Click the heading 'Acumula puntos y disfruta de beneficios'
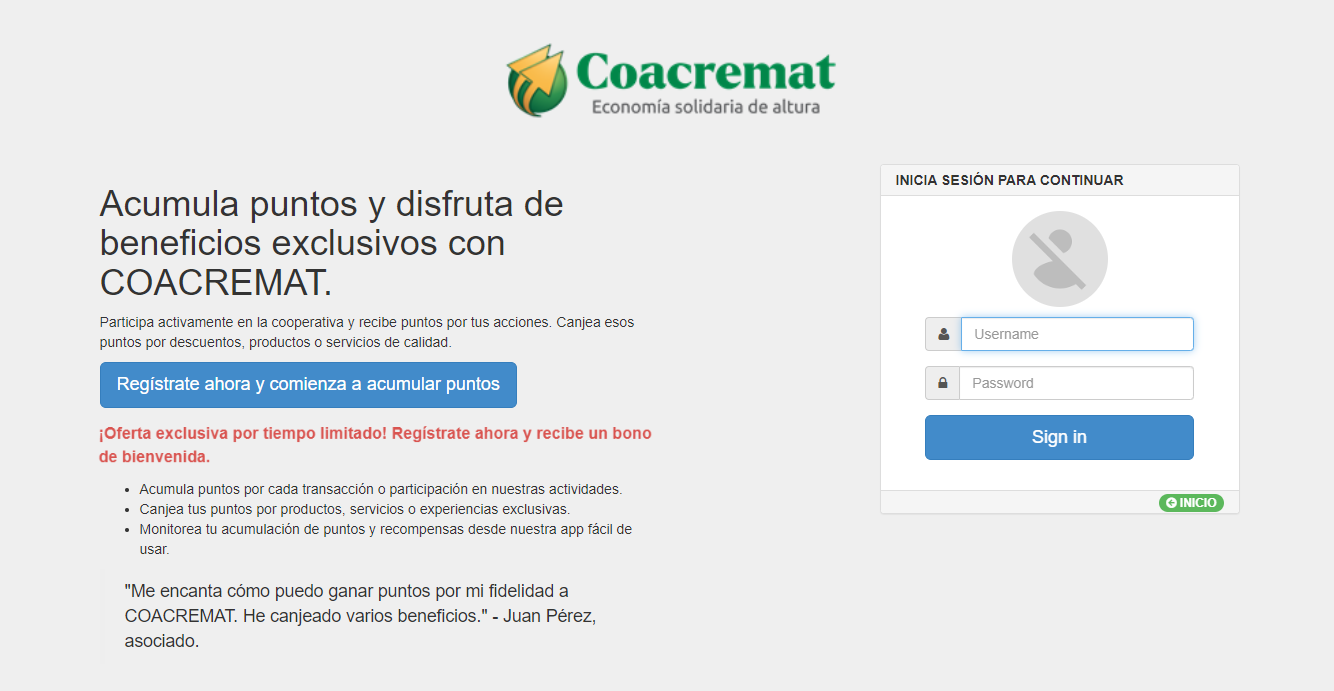This screenshot has width=1334, height=691. coord(332,243)
